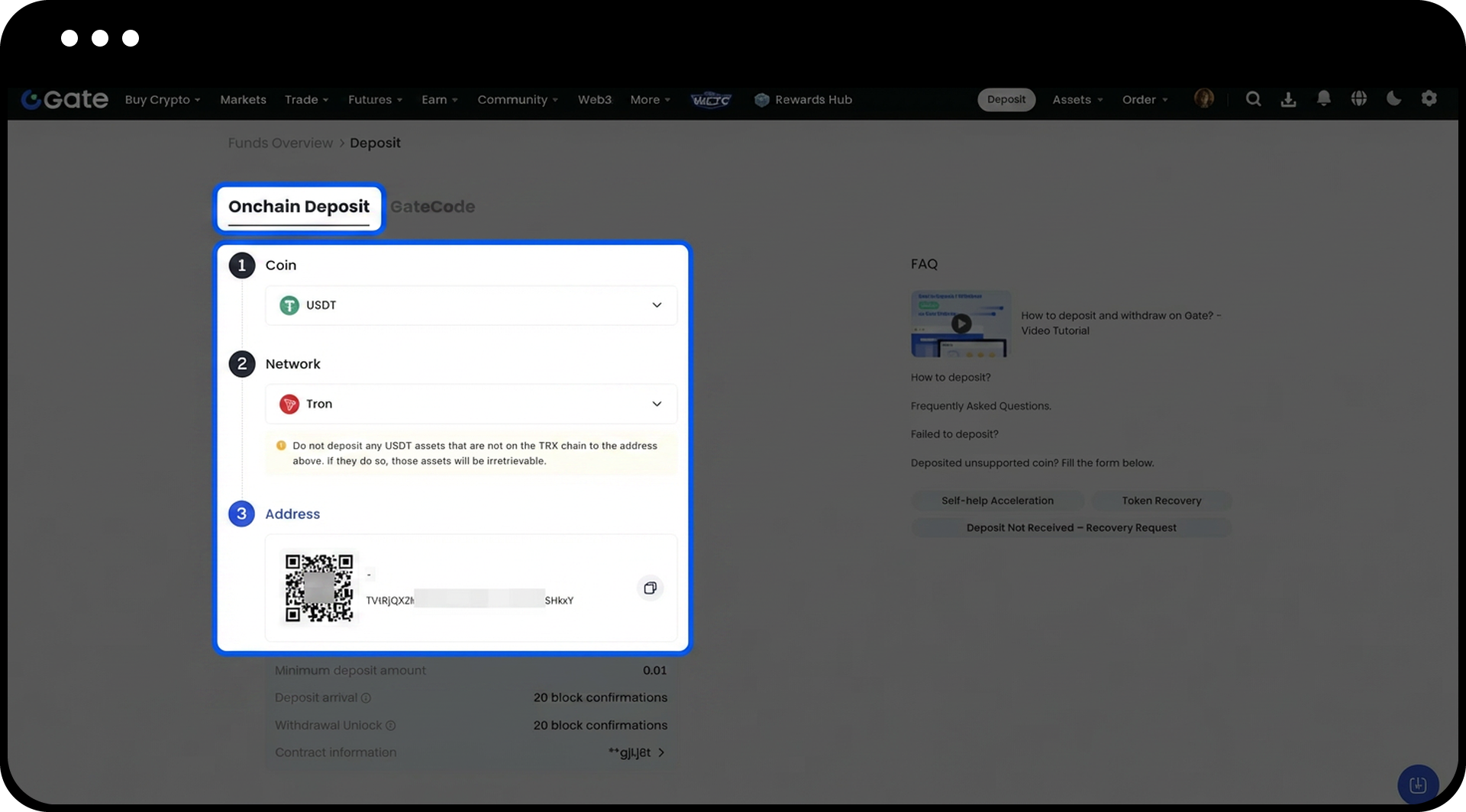1466x812 pixels.
Task: Click the user profile avatar
Action: (1203, 99)
